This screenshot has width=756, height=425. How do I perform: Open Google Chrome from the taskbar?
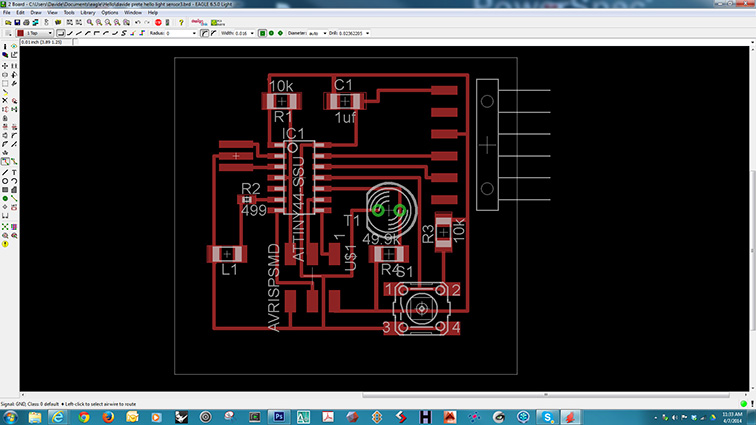(x=83, y=417)
